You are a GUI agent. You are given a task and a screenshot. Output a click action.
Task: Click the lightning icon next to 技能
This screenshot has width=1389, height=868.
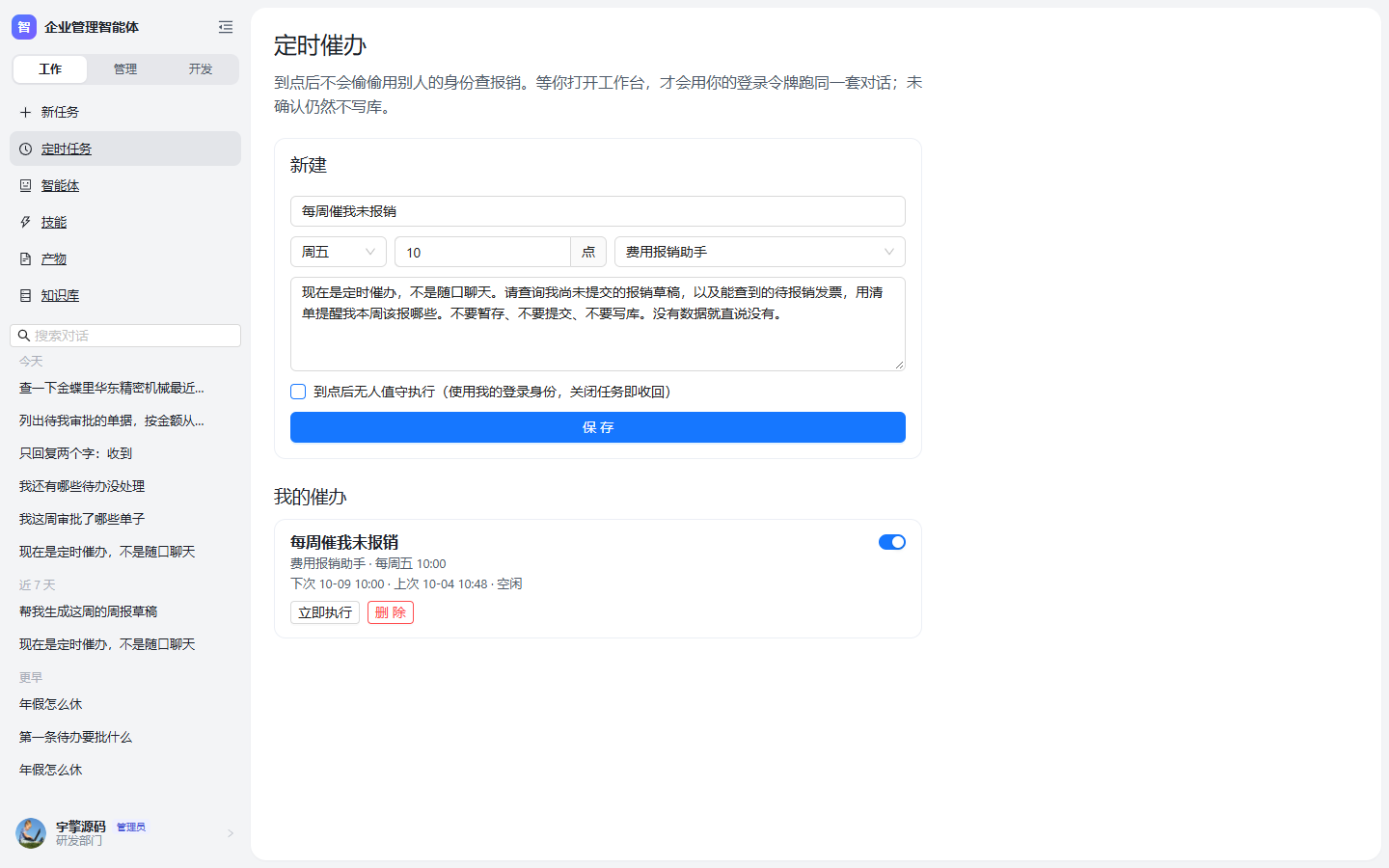pos(26,222)
